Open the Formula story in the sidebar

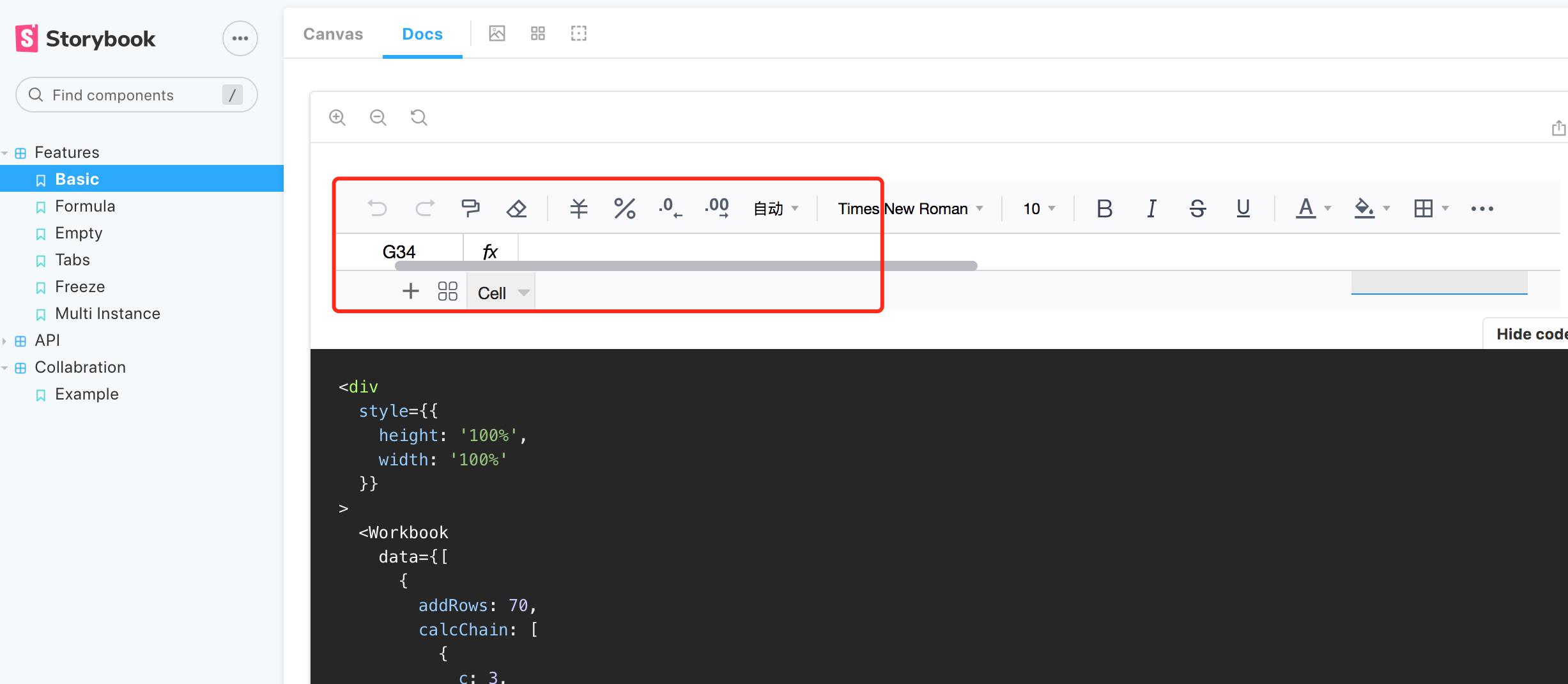[85, 206]
